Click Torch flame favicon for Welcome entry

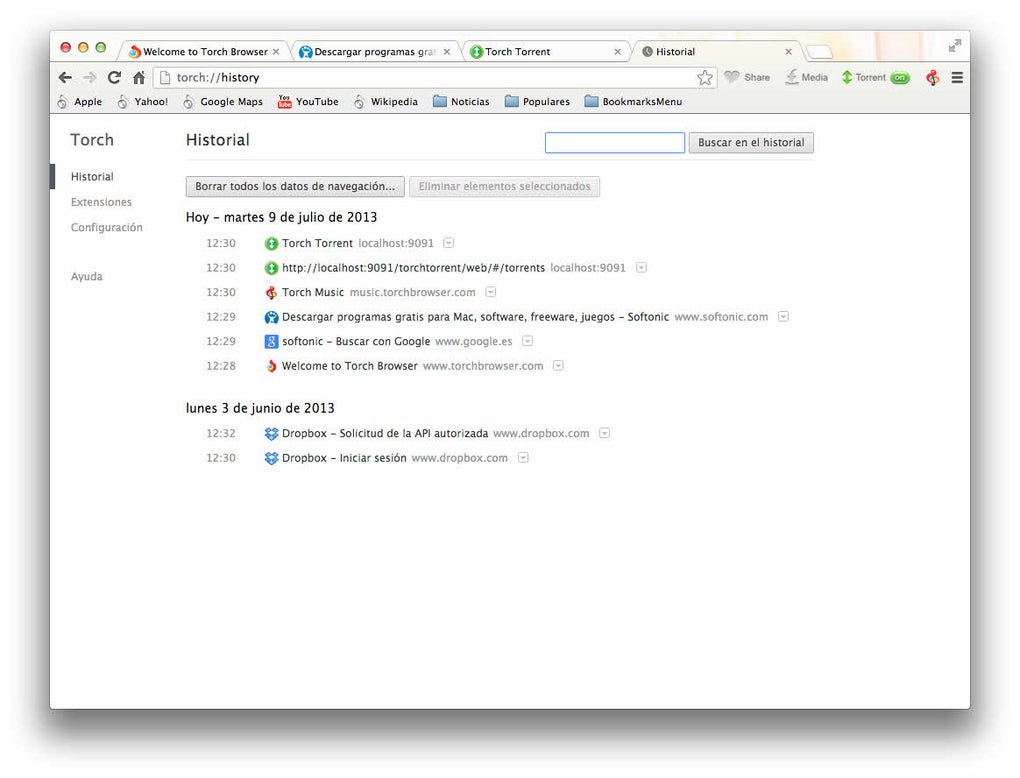[271, 366]
